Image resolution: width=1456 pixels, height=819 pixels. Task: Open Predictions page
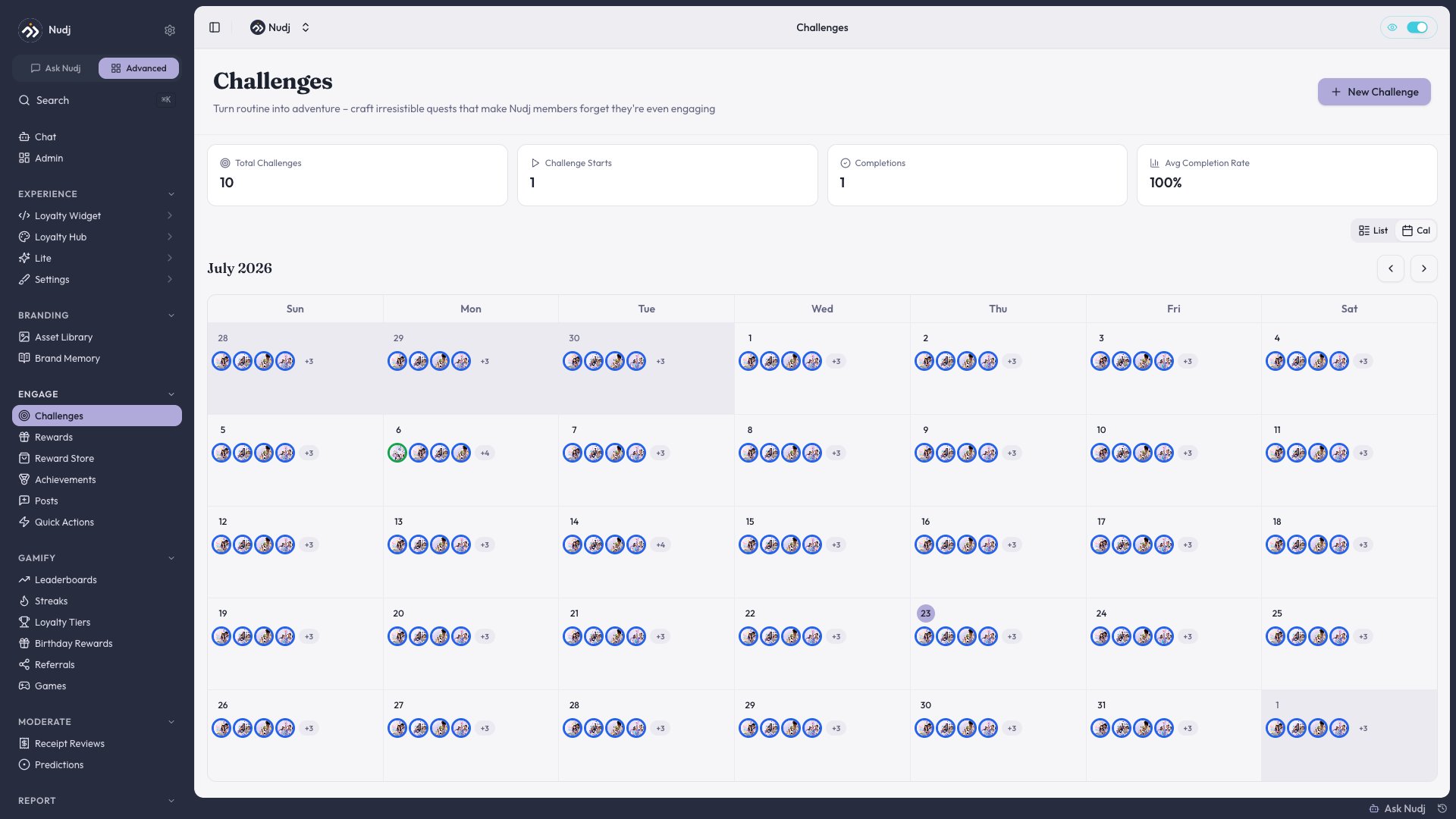(x=97, y=765)
